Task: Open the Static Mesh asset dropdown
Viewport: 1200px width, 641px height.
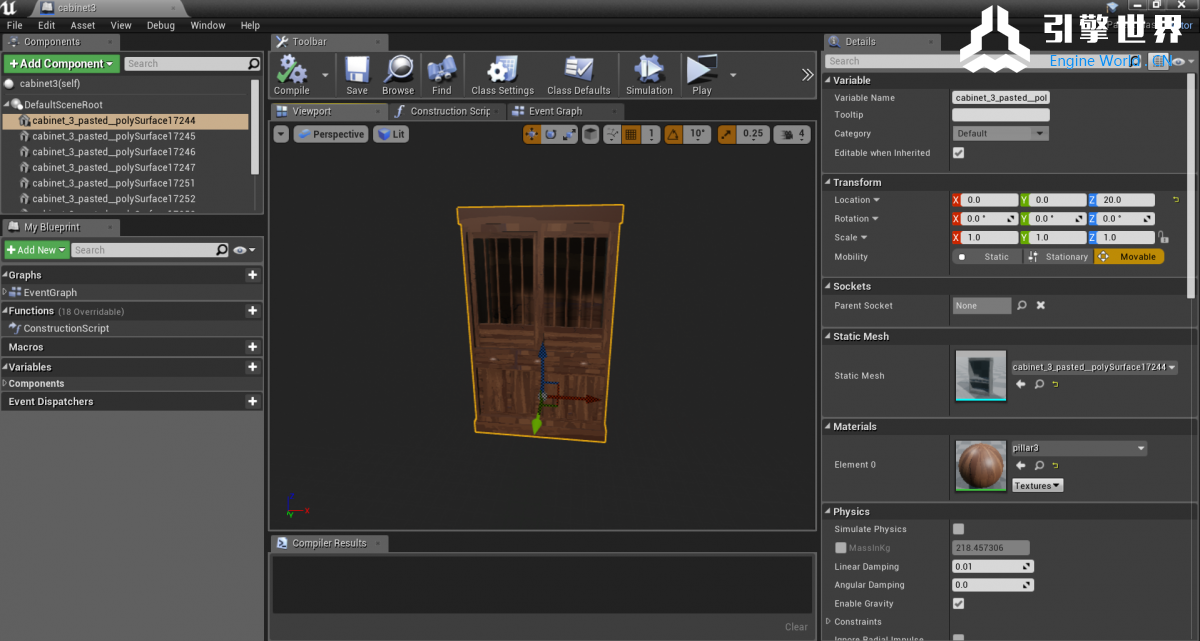Action: (x=1094, y=367)
